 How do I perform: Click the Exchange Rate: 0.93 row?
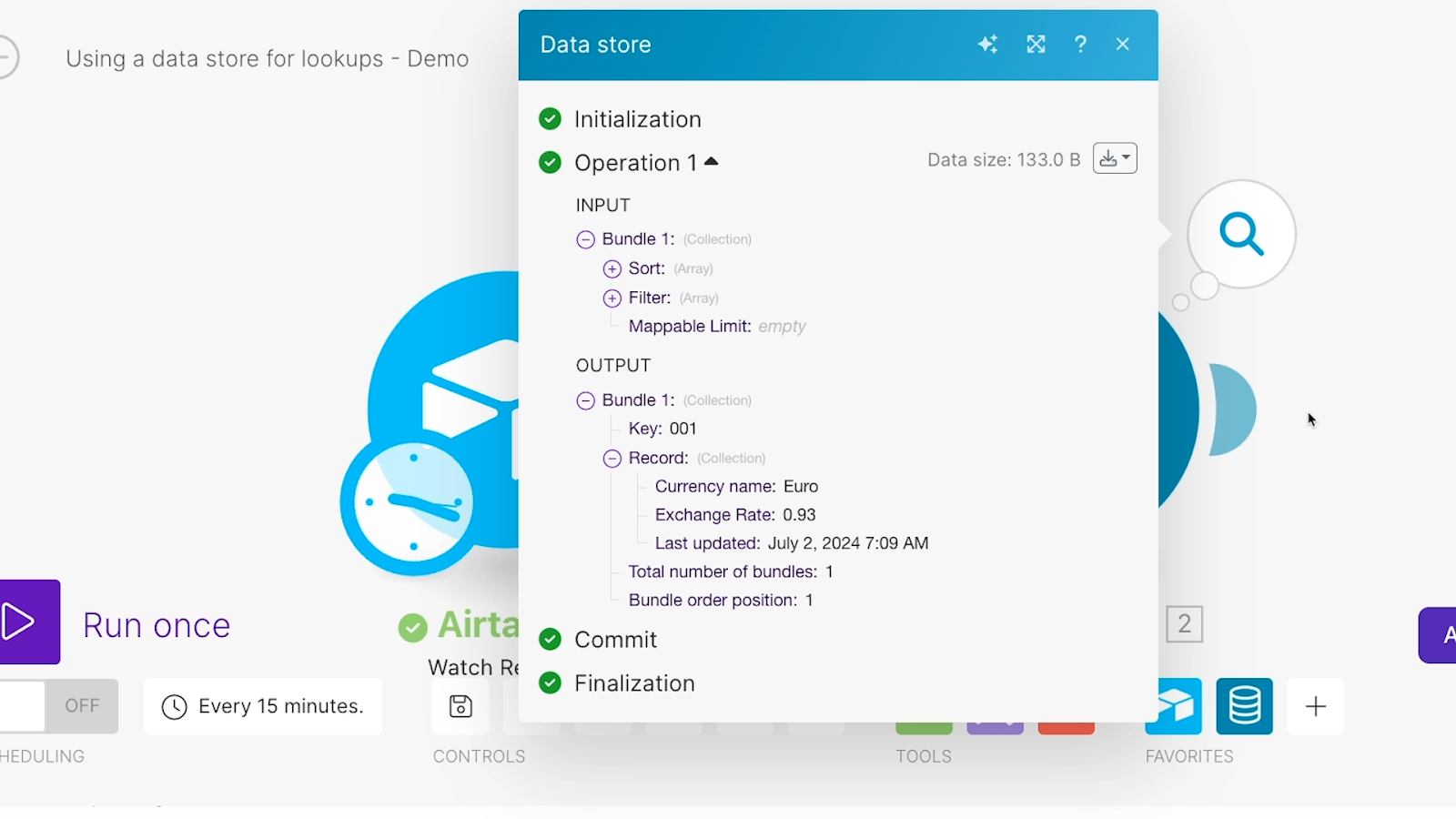[735, 515]
